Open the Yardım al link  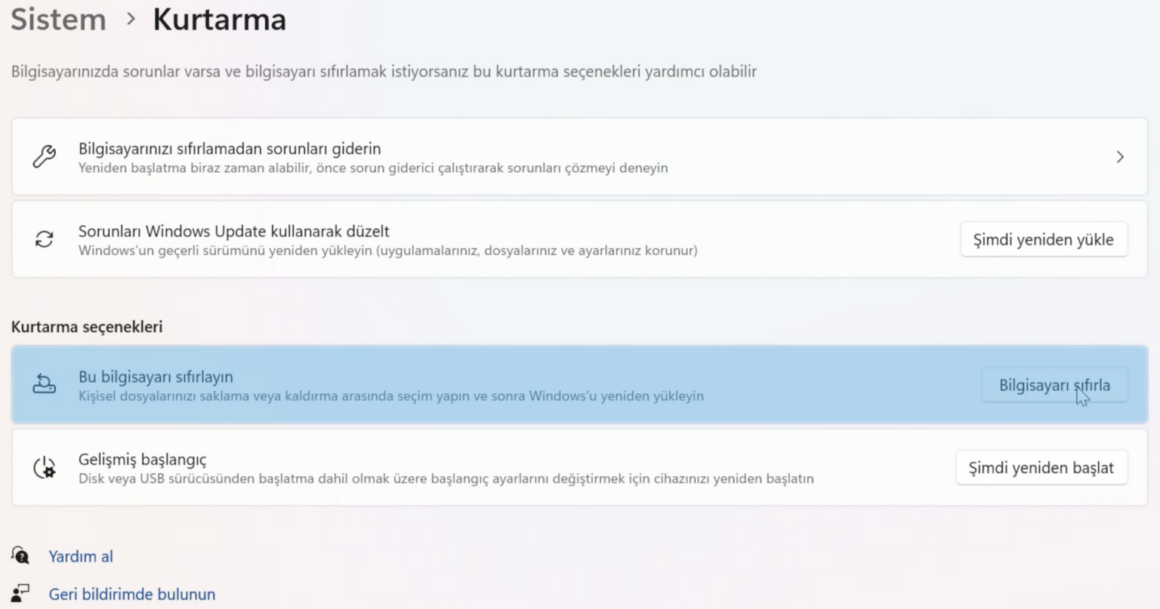click(81, 556)
